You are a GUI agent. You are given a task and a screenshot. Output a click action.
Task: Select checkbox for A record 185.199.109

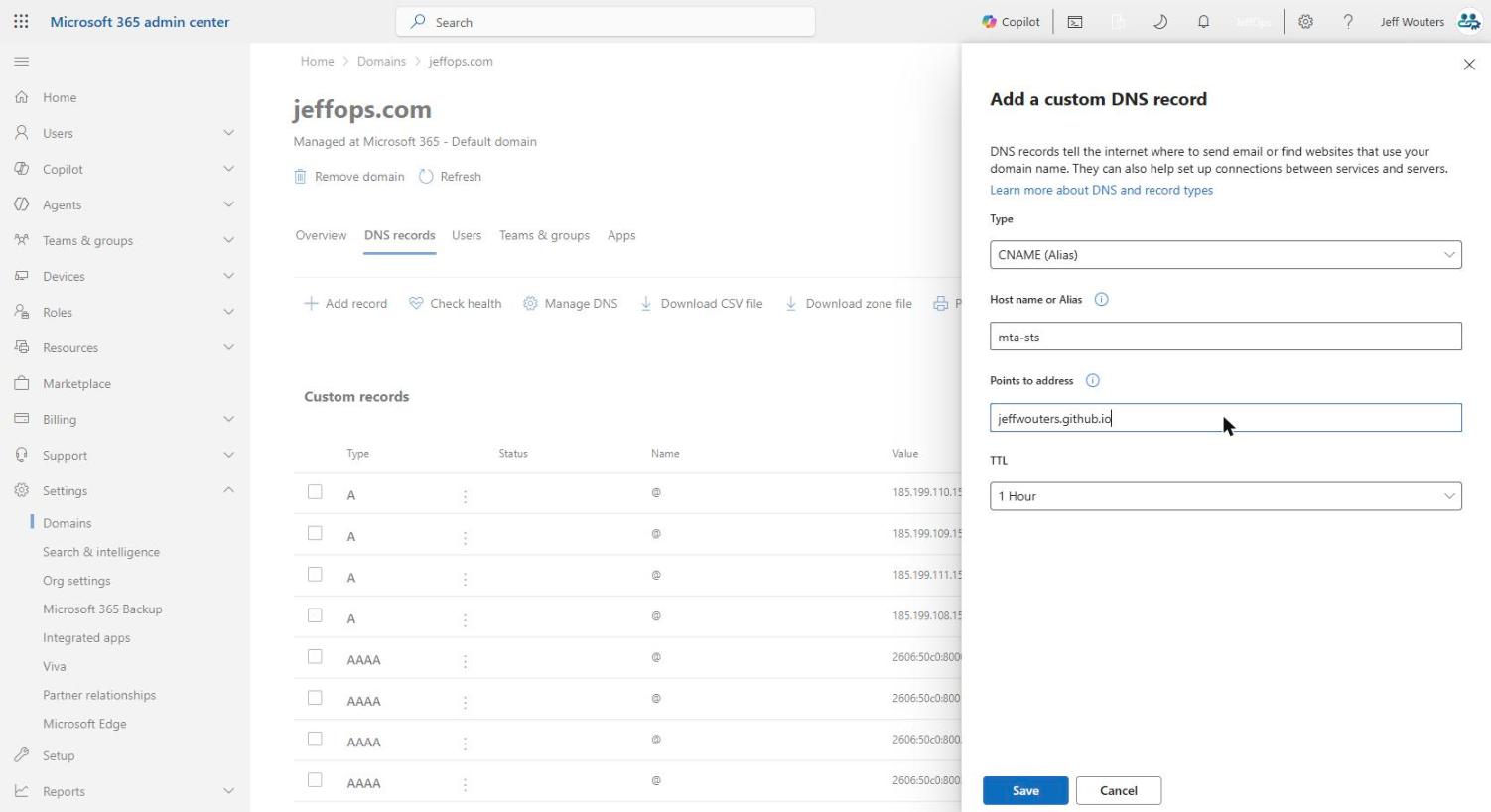(x=315, y=533)
